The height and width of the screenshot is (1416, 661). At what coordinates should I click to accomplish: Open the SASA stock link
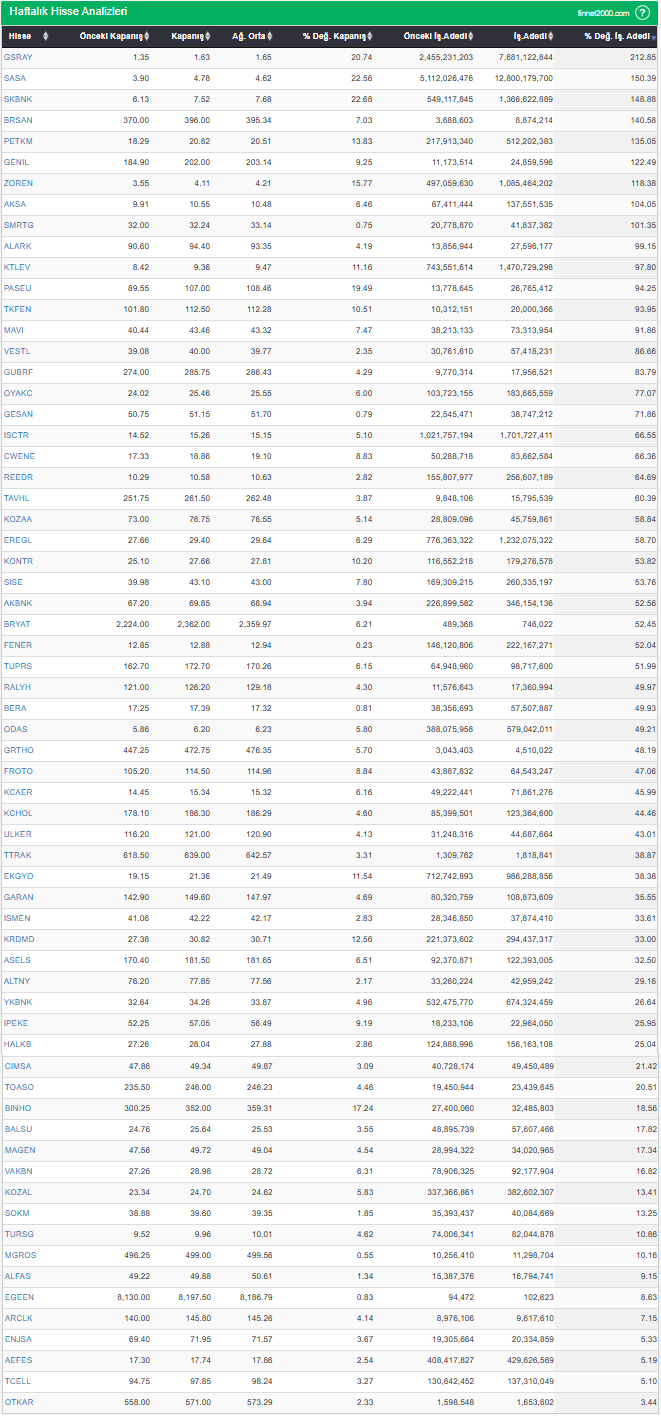pyautogui.click(x=15, y=78)
